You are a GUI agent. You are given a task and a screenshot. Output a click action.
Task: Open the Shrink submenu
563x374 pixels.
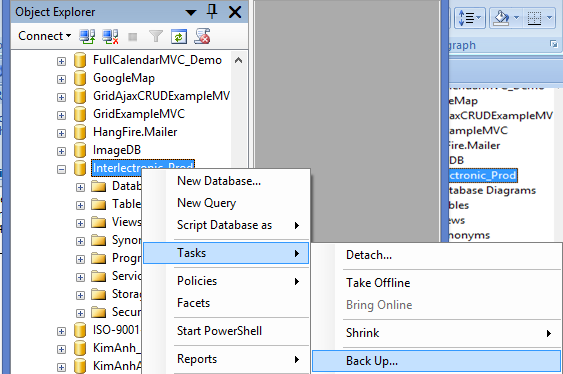[437, 333]
